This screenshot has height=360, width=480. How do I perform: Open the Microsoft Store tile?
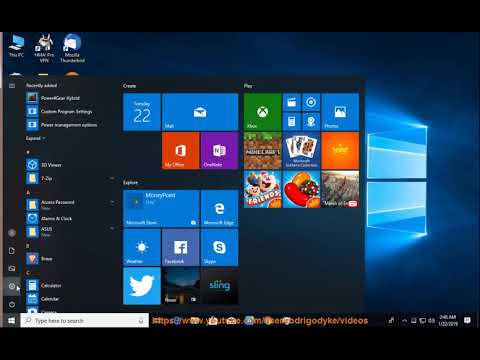click(161, 209)
